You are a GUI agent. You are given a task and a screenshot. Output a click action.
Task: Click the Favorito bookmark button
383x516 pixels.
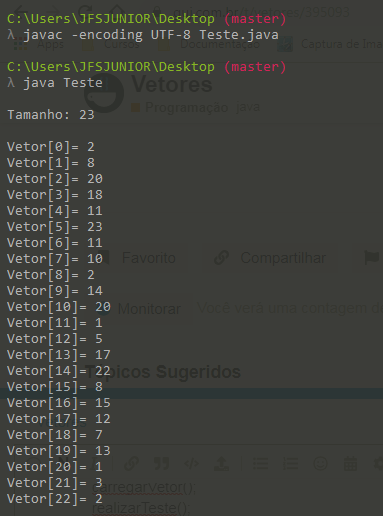coord(142,258)
